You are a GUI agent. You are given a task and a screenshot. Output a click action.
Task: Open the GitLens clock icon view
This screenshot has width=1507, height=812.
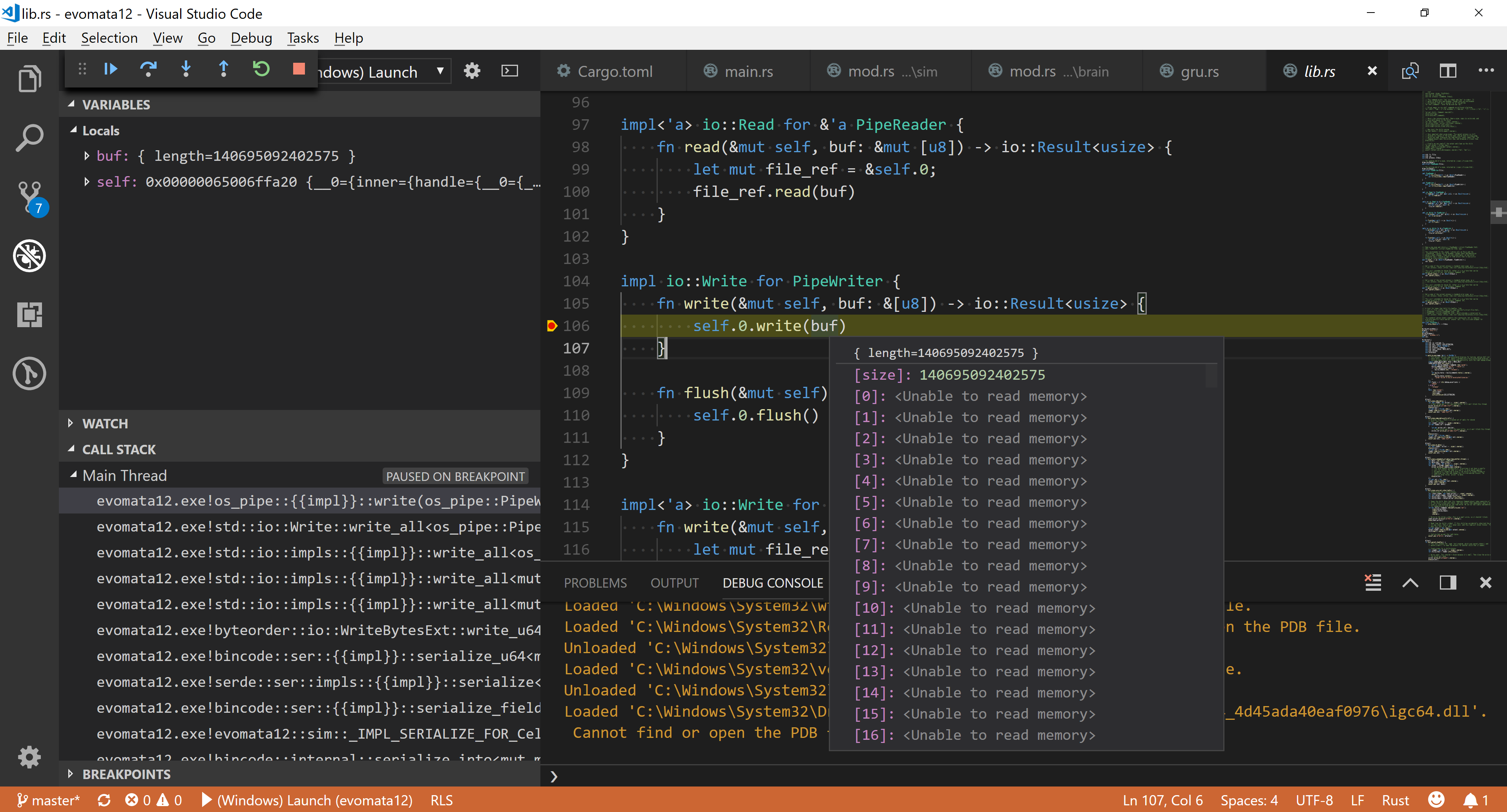point(29,373)
